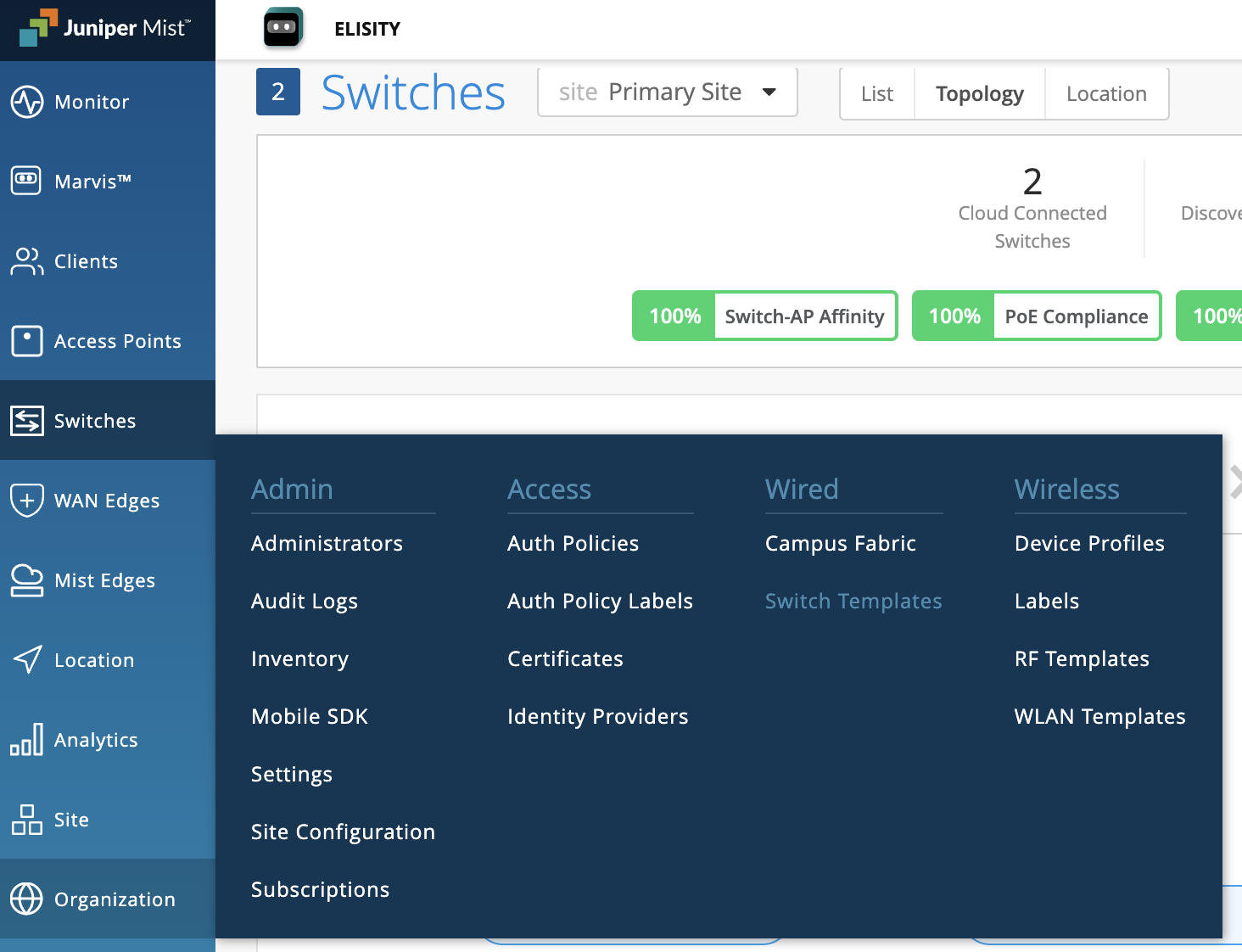Open Campus Fabric under Wired
1242x952 pixels.
[840, 544]
